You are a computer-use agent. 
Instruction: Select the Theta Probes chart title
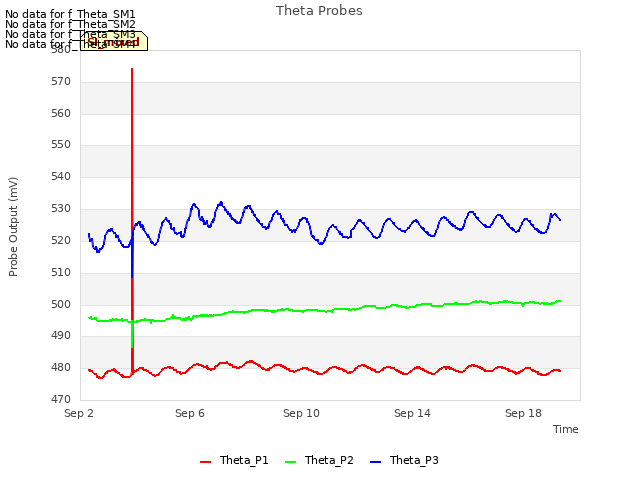(x=319, y=11)
